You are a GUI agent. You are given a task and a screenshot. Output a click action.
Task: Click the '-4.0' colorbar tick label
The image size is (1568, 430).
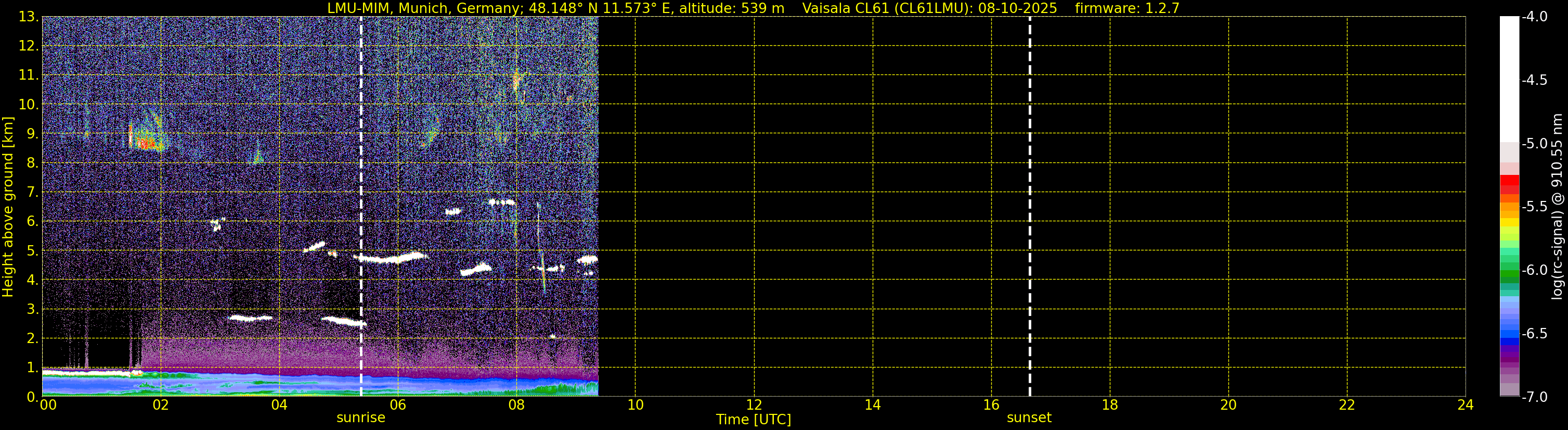[x=1534, y=17]
